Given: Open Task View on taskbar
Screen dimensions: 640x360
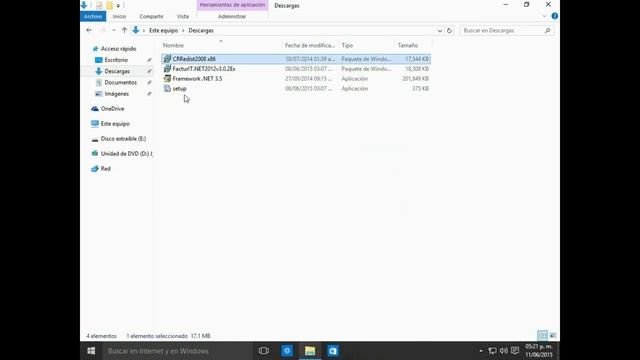Looking at the screenshot, I should (264, 351).
